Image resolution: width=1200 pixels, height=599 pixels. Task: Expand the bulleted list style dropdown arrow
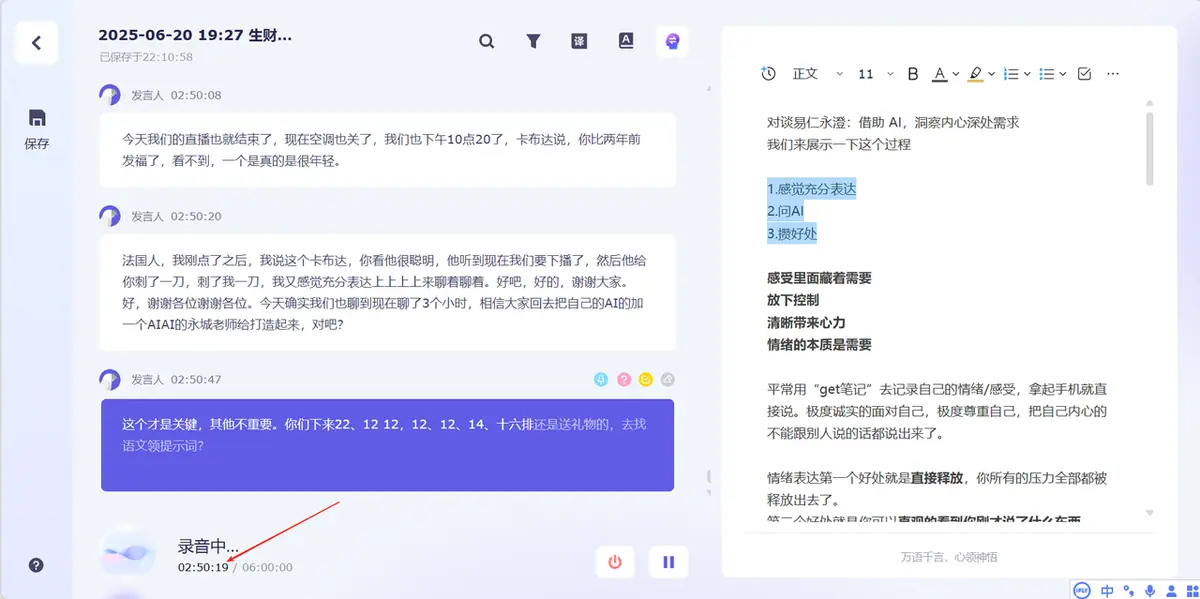(1062, 74)
